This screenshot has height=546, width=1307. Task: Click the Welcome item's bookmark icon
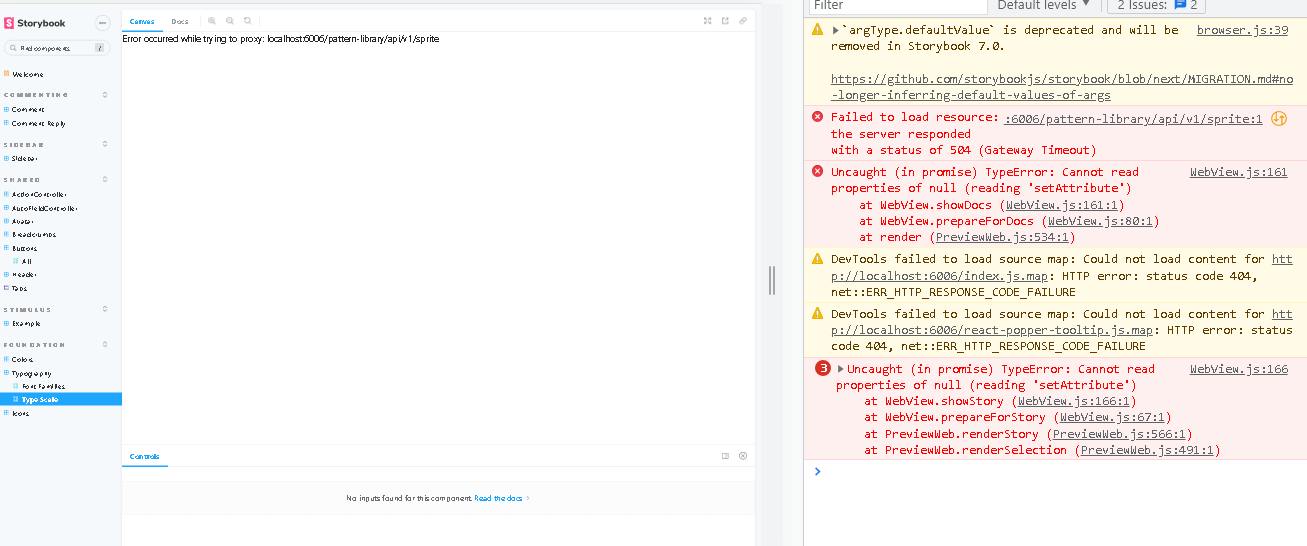pyautogui.click(x=6, y=74)
